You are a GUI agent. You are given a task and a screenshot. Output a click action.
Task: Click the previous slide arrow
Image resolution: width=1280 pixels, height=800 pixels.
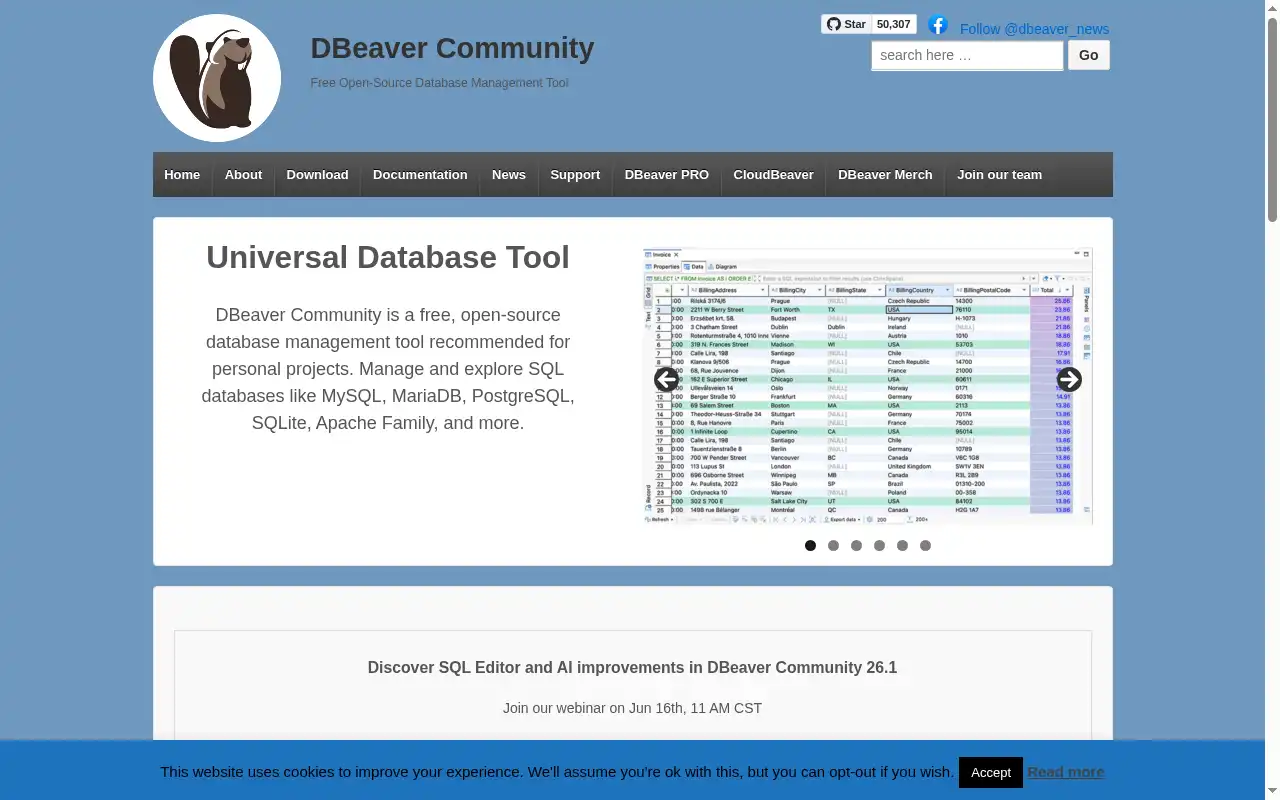pos(666,380)
